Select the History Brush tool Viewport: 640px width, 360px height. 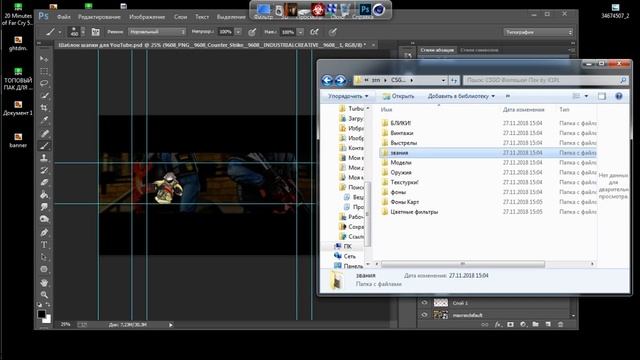click(44, 170)
